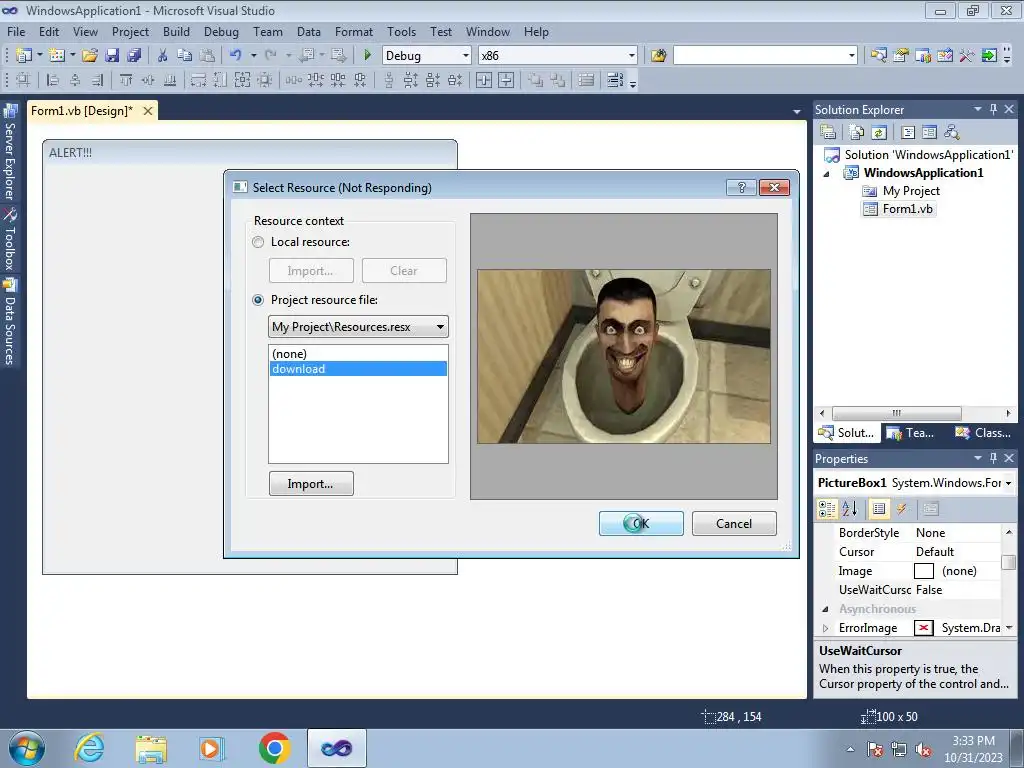
Task: Select the Local resource radio button
Action: [x=258, y=242]
